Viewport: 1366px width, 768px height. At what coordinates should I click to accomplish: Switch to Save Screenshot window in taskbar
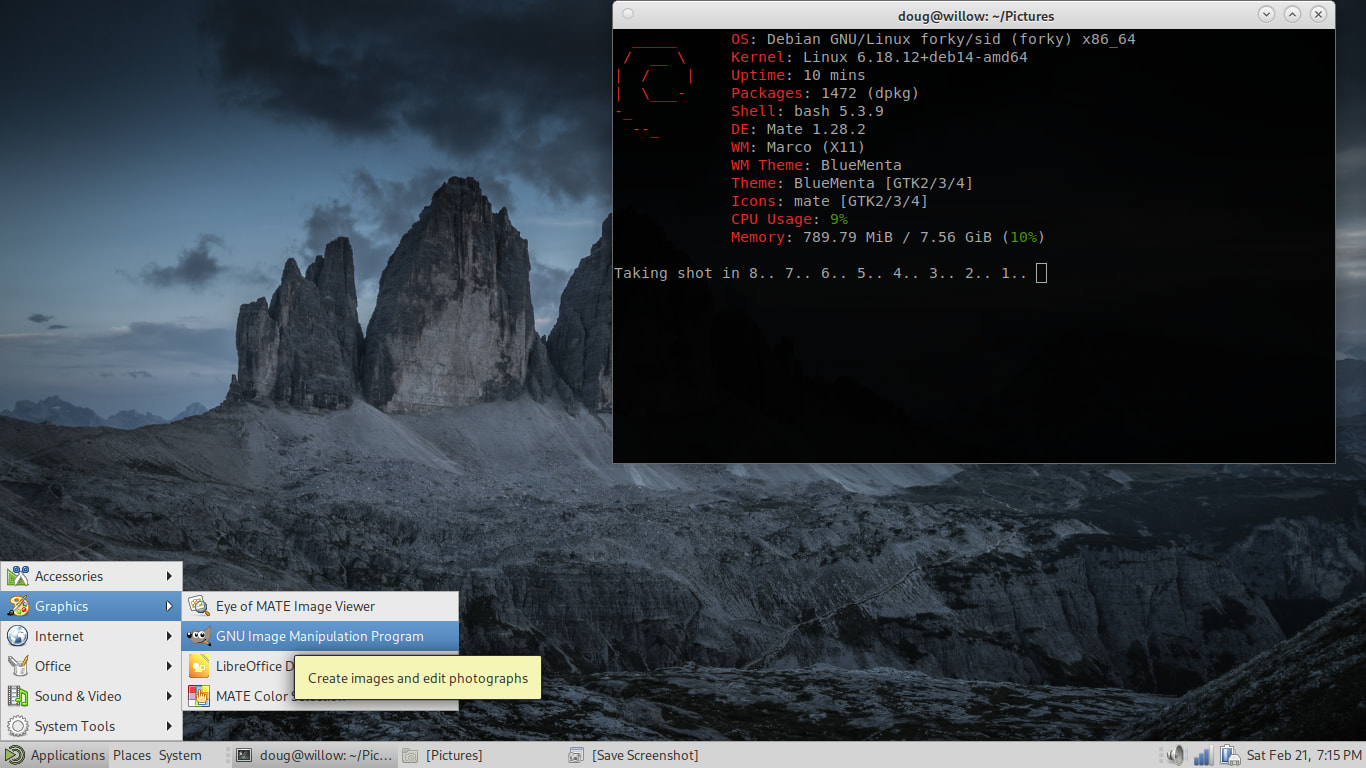pyautogui.click(x=646, y=755)
